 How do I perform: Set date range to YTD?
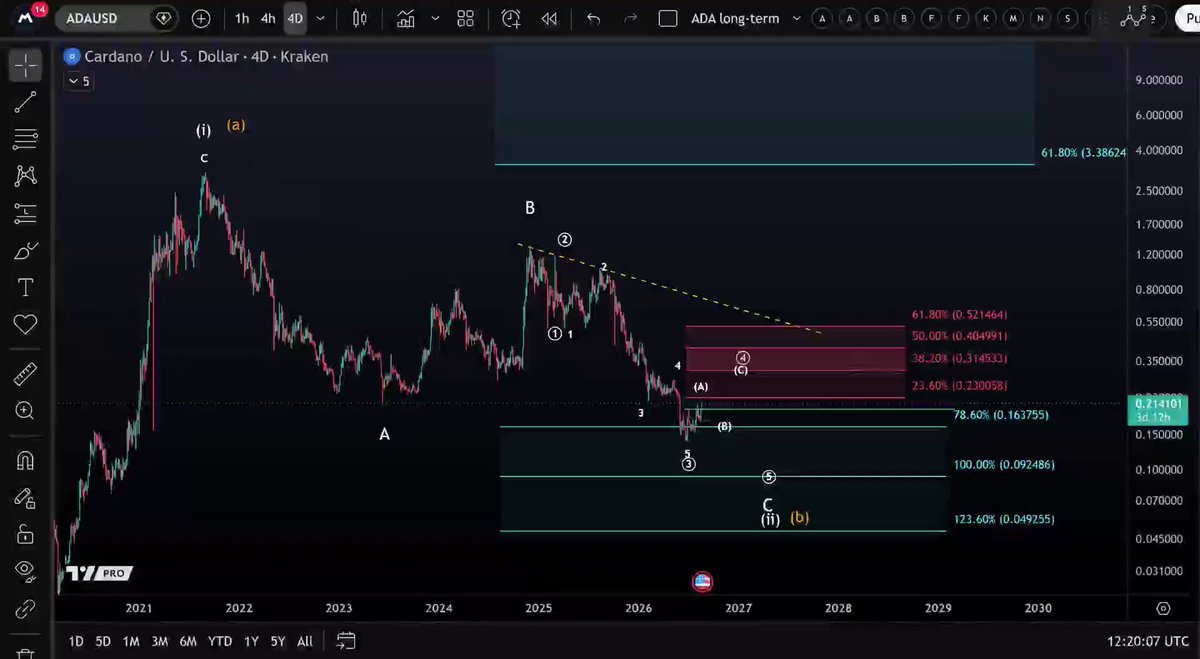coord(220,641)
